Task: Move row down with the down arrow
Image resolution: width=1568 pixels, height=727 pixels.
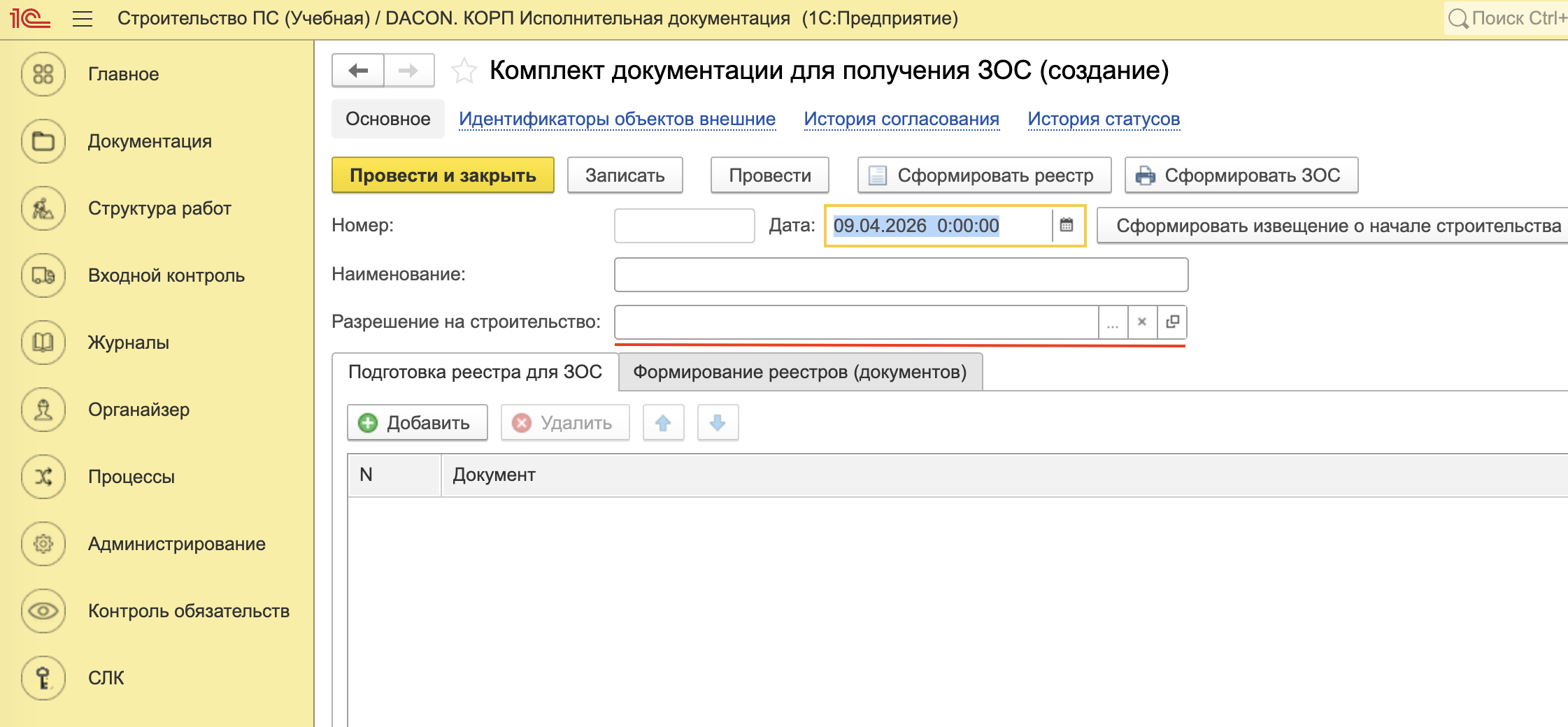Action: click(x=718, y=423)
